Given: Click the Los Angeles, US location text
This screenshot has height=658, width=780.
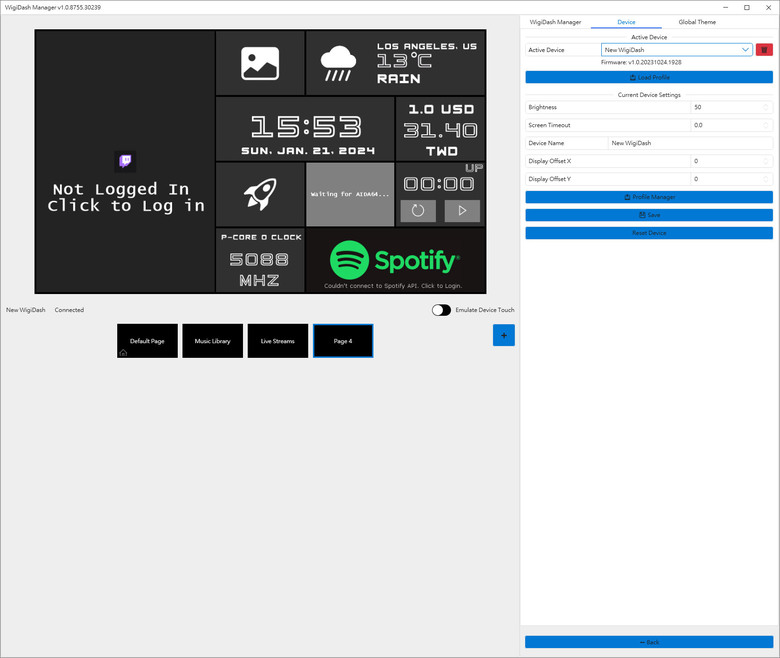Looking at the screenshot, I should [x=427, y=46].
